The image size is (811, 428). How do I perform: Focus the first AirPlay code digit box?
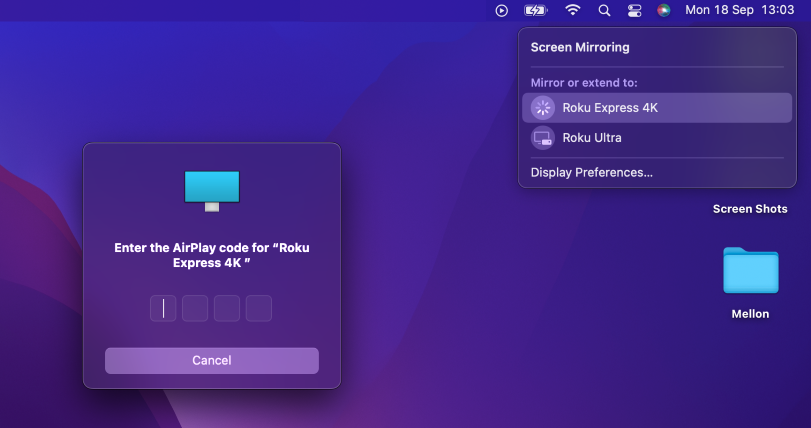click(x=163, y=308)
